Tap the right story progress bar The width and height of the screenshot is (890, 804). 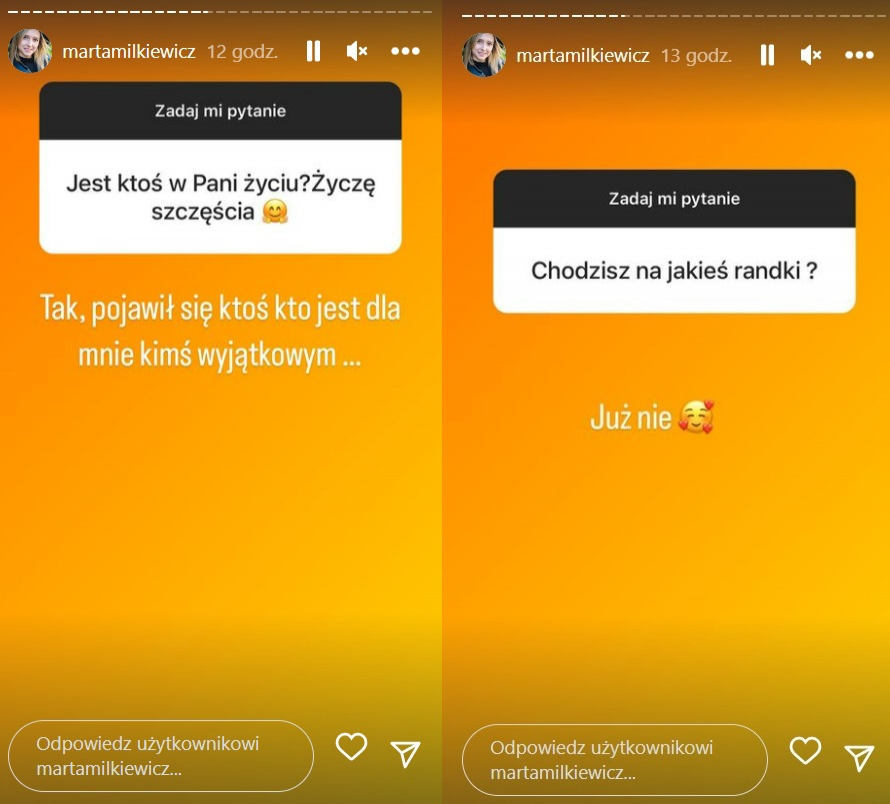[x=674, y=15]
